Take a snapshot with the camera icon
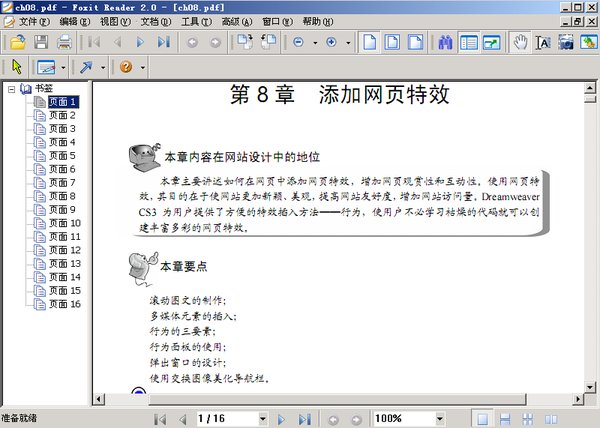600x428 pixels. click(x=566, y=42)
